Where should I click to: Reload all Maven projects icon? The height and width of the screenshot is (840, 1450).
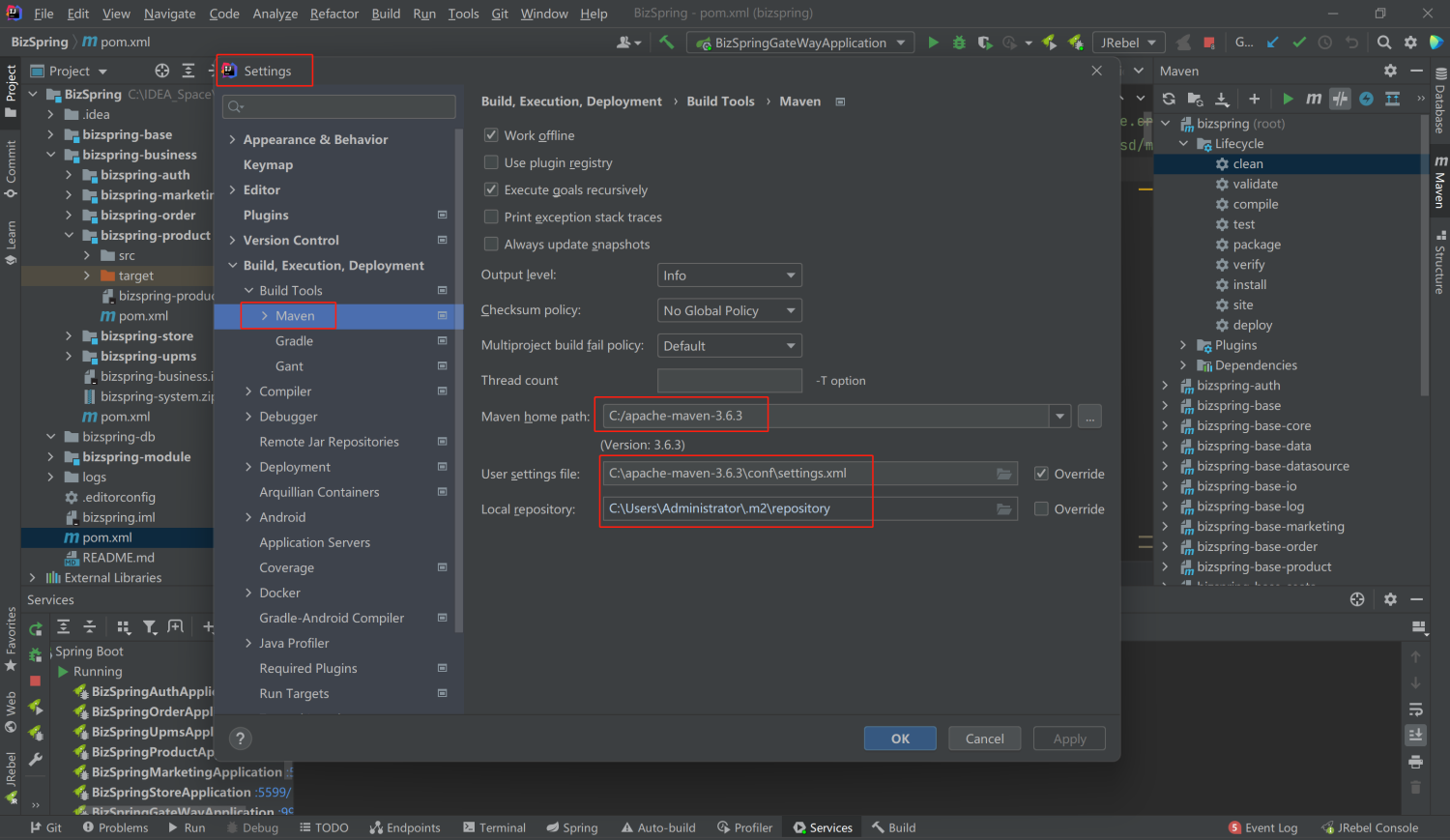1169,99
